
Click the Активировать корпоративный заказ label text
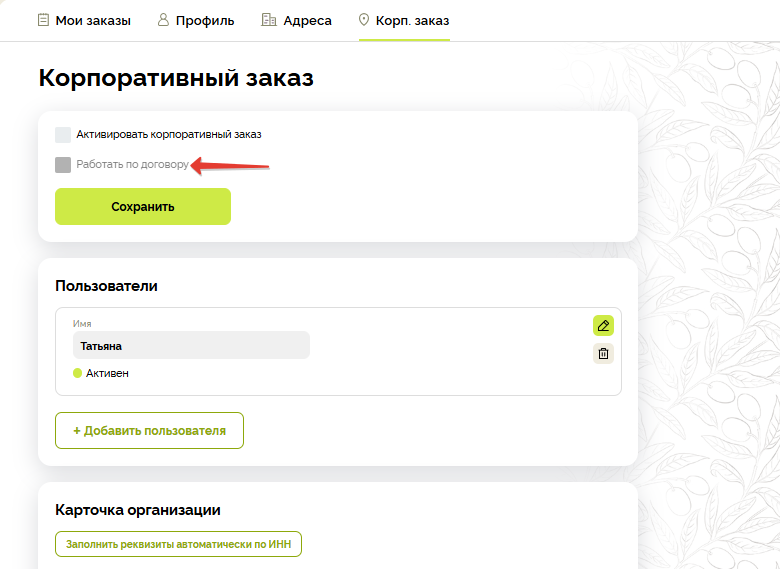(168, 134)
